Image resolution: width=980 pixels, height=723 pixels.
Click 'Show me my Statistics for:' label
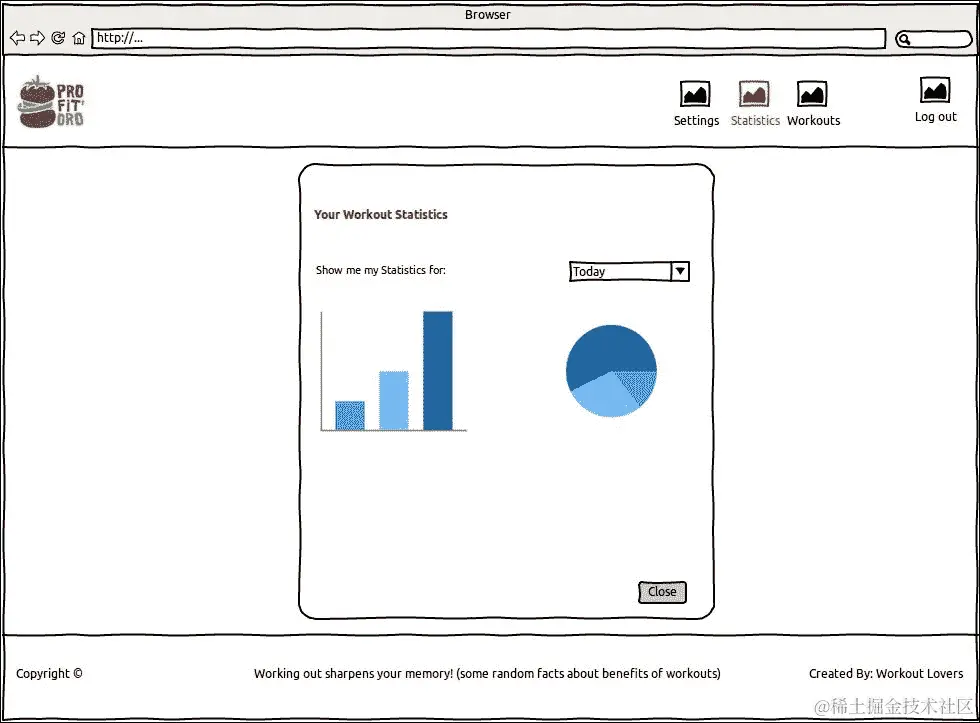381,270
